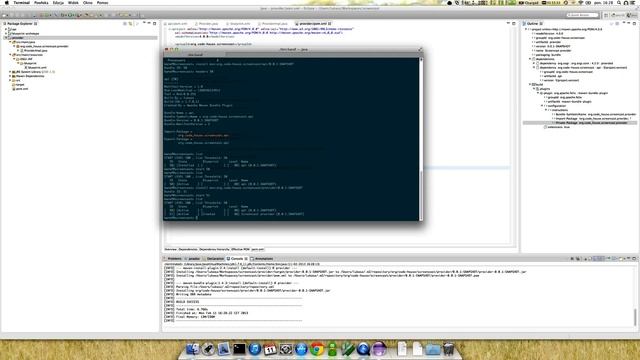640x360 pixels.
Task: Collapse the src/main/resources folder
Action: (x=10, y=55)
